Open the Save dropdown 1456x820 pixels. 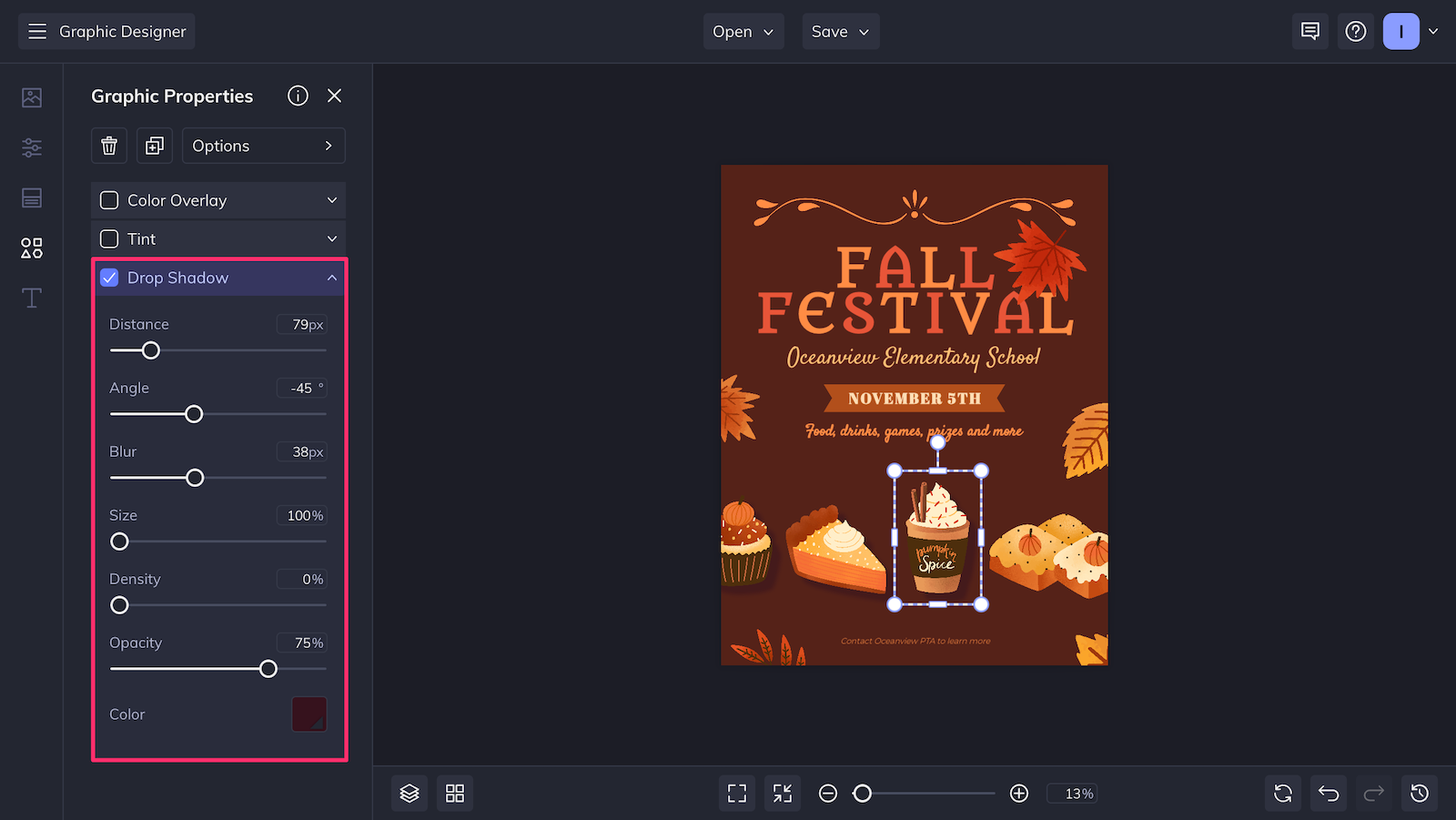pos(839,31)
